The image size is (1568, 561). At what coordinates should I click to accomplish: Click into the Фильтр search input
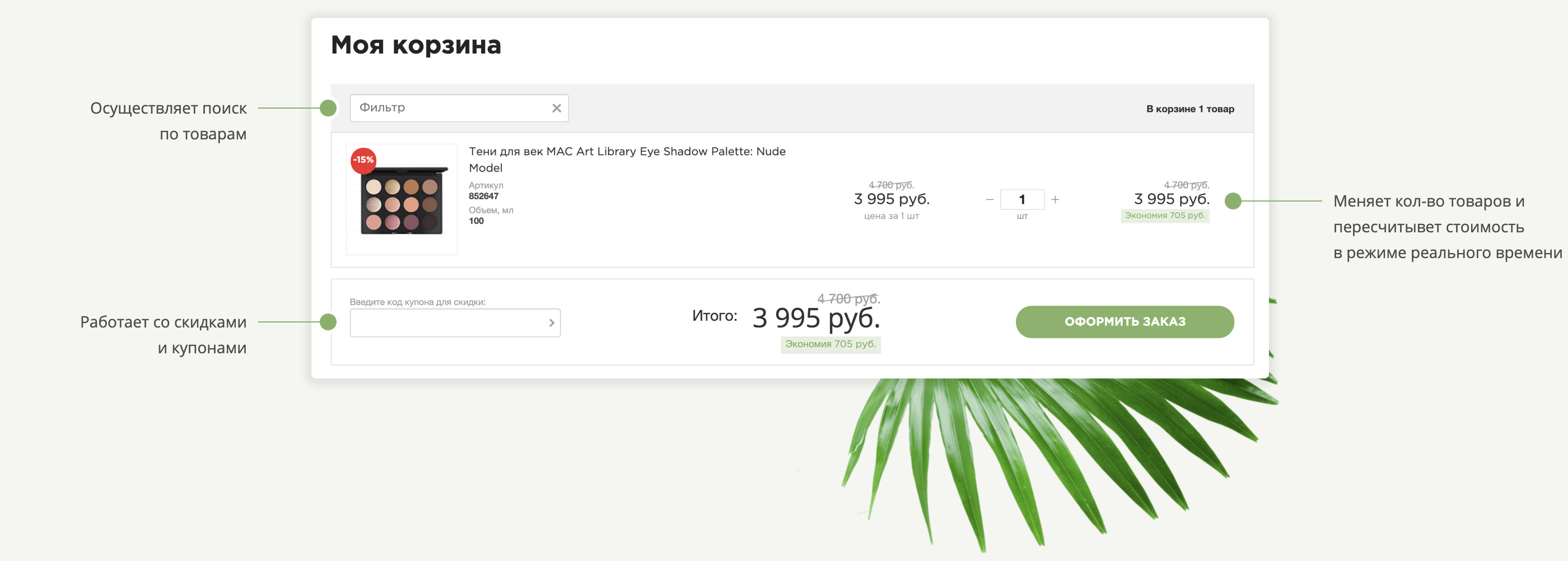[x=450, y=108]
